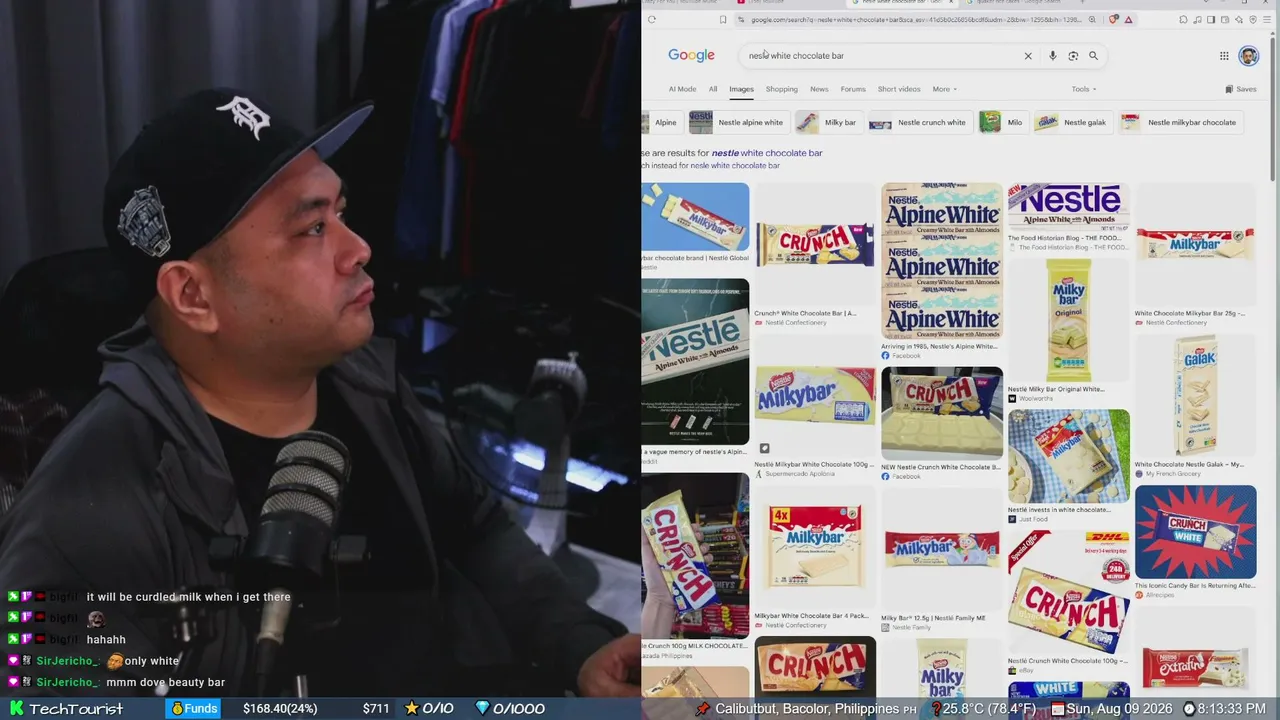Select the Images search tab
Screen dimensions: 1280x720
coord(741,89)
